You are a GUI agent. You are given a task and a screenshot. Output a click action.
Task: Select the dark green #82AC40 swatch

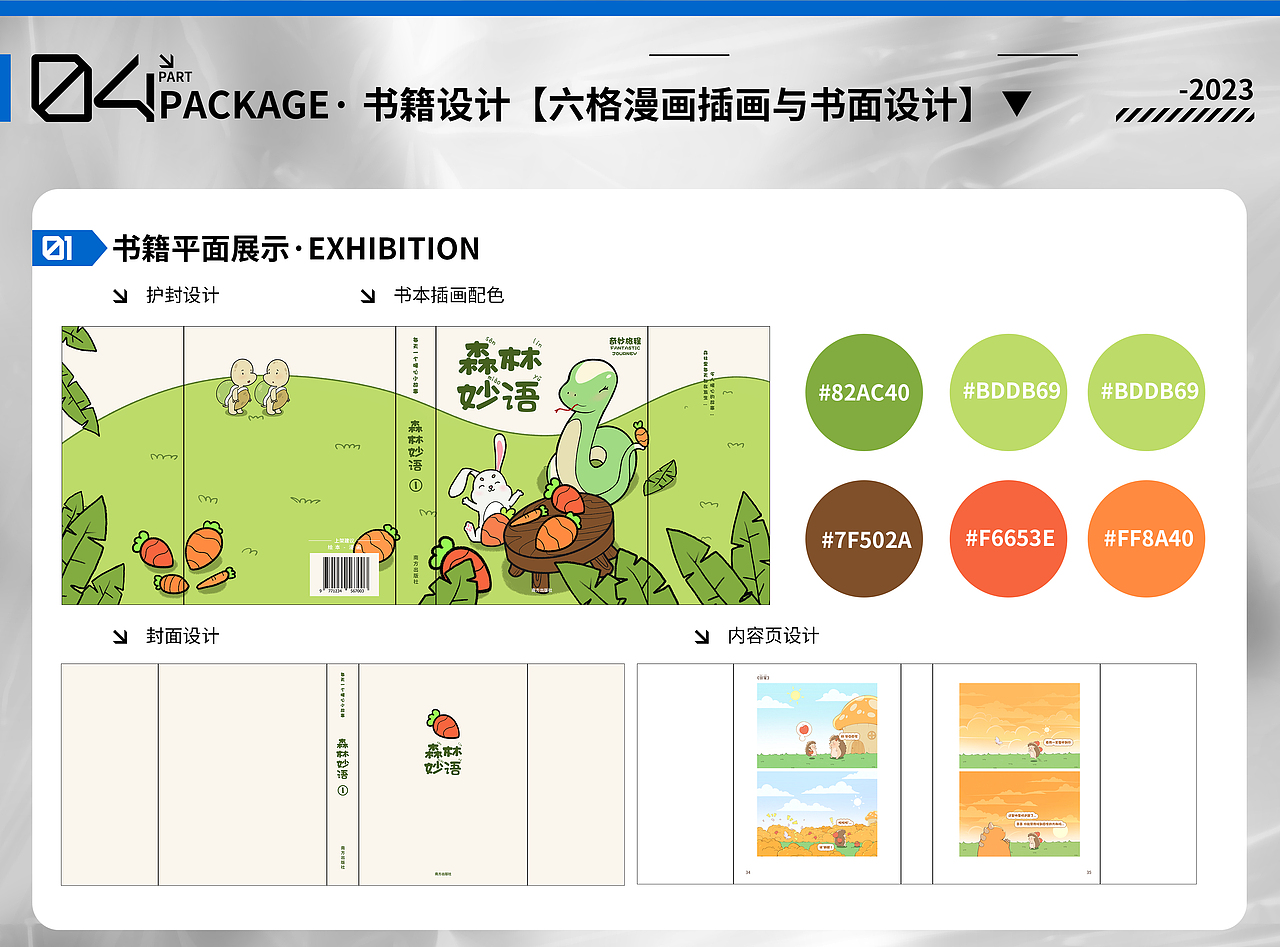click(x=864, y=392)
